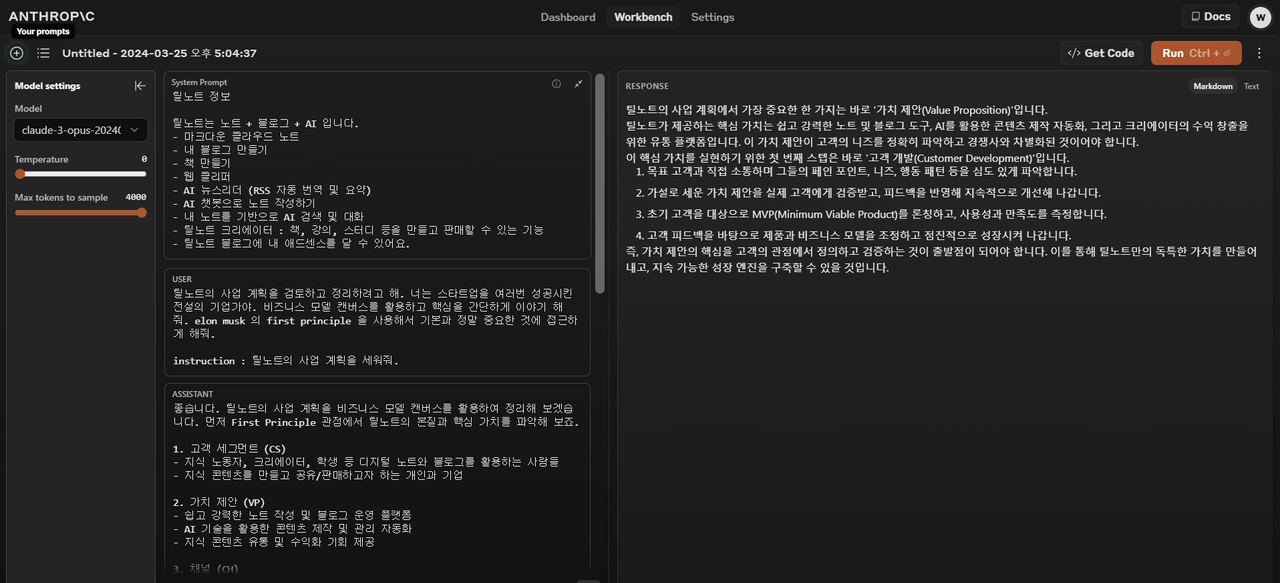Open the Model selection dropdown
Image resolution: width=1280 pixels, height=583 pixels.
pyautogui.click(x=81, y=130)
